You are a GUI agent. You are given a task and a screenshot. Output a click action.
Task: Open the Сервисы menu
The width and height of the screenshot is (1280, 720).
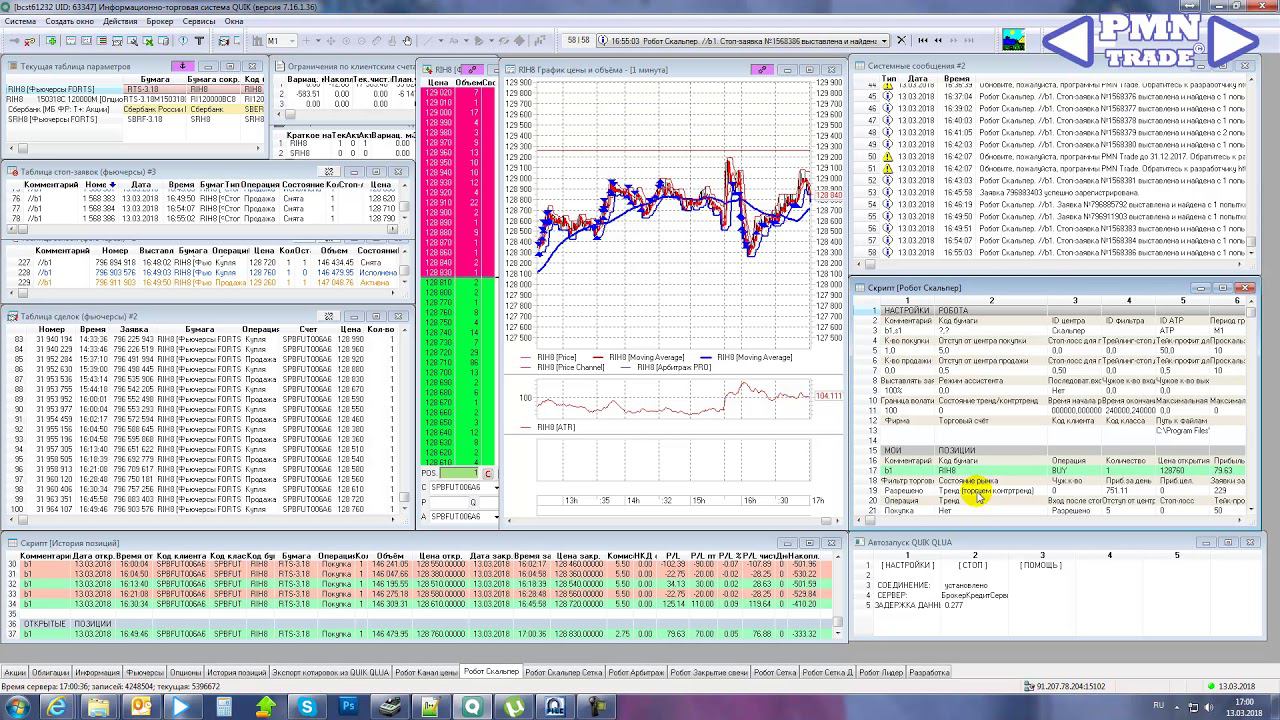[x=199, y=21]
